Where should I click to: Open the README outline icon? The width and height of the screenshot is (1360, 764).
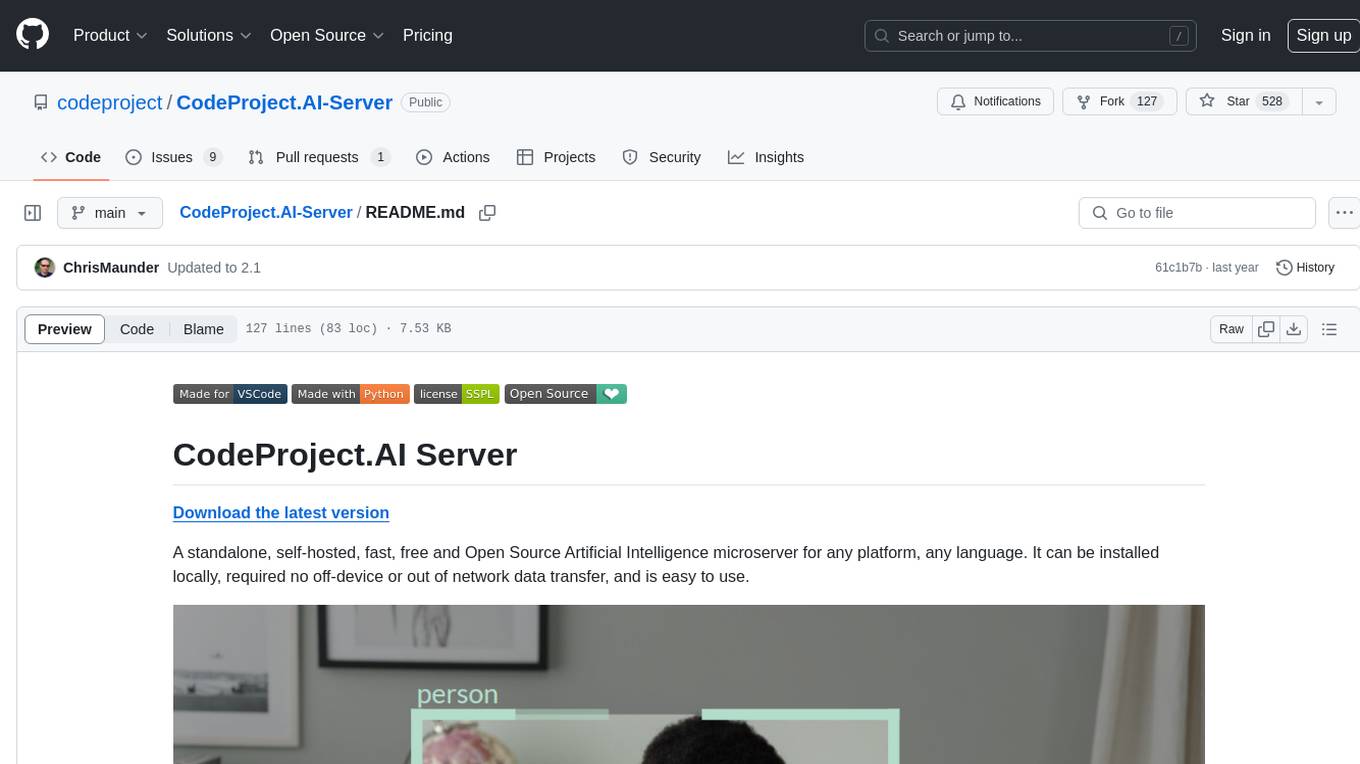tap(1329, 329)
